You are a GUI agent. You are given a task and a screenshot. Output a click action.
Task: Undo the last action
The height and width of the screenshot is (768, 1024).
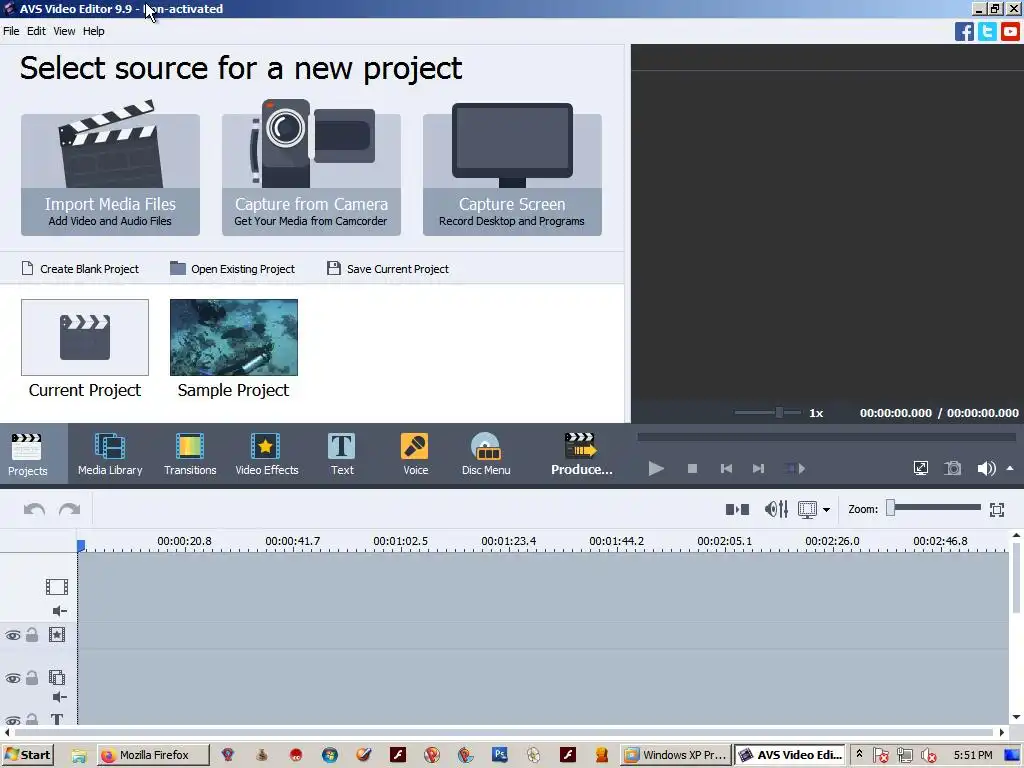(34, 509)
